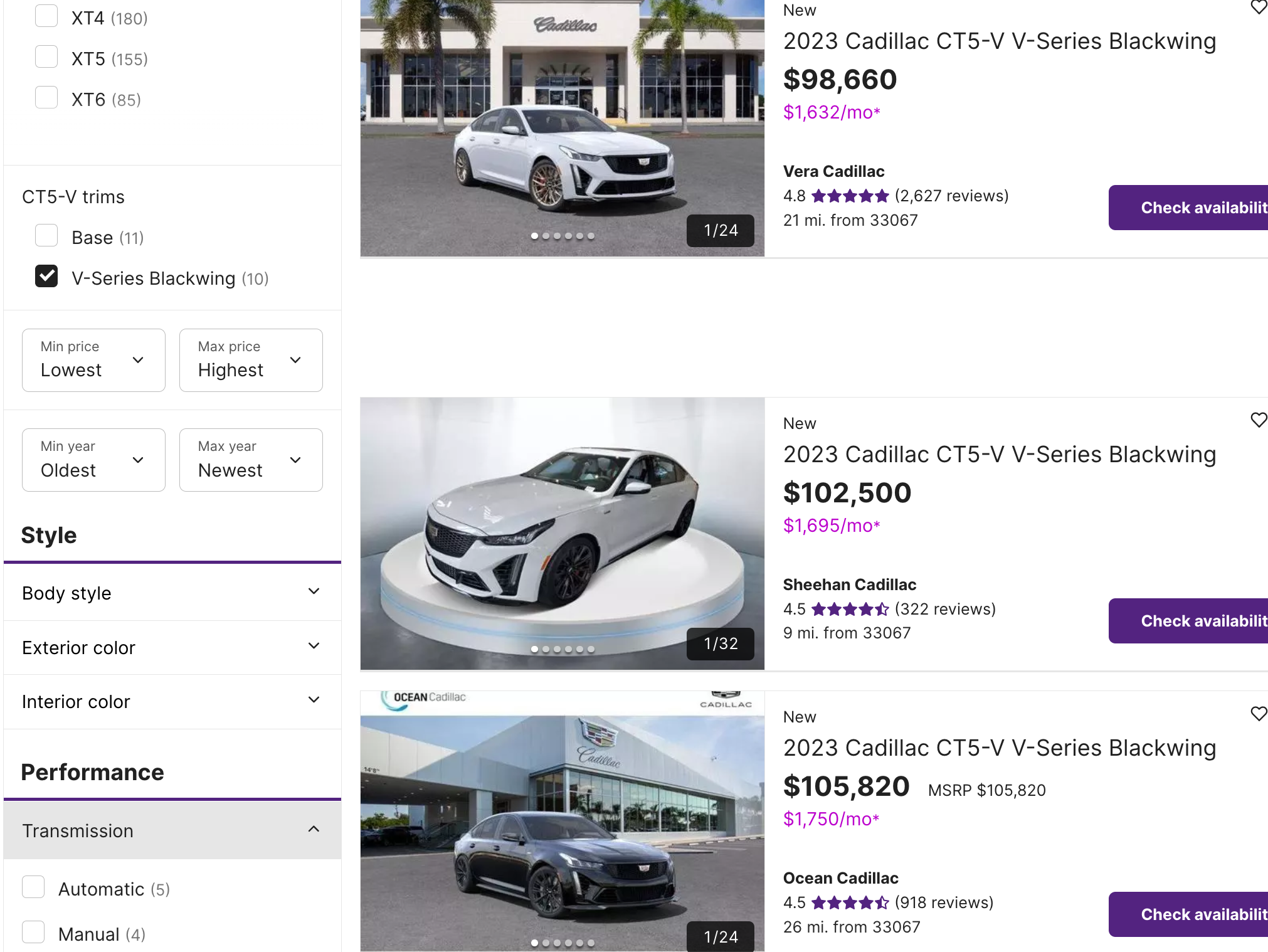Favorite the Ocean Cadillac listing heart

[x=1258, y=714]
